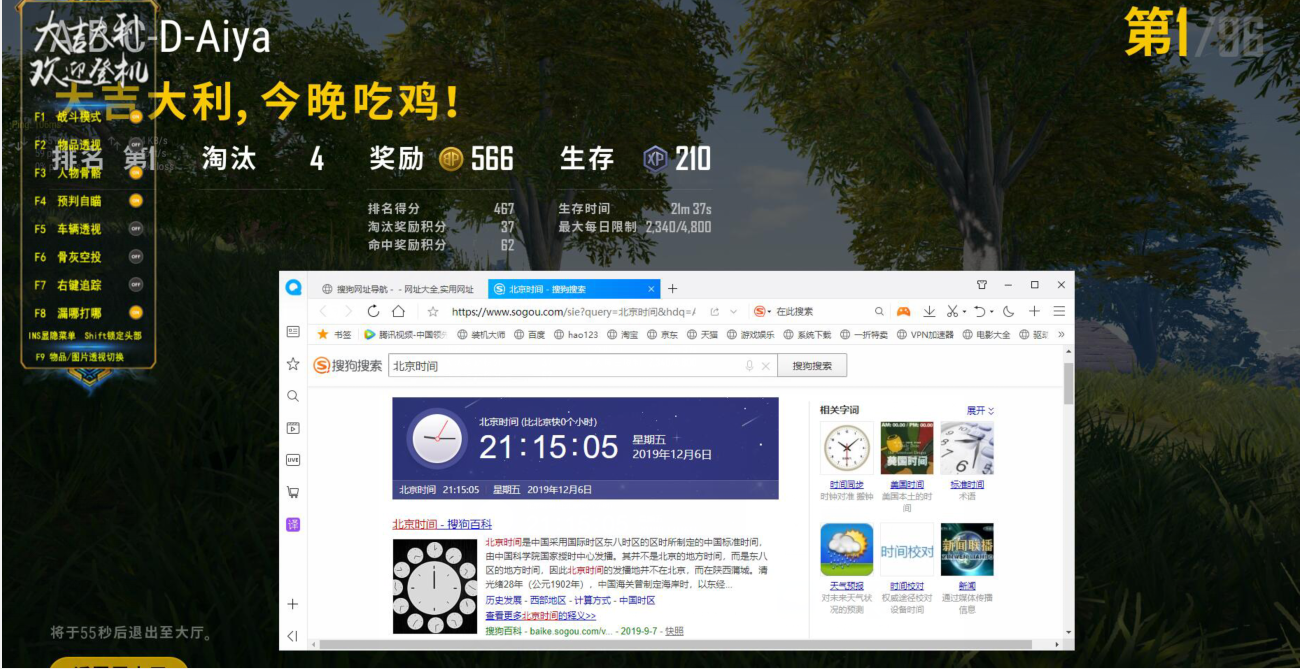Expand the undo closed tab dropdown arrow
1300x669 pixels.
tap(991, 313)
